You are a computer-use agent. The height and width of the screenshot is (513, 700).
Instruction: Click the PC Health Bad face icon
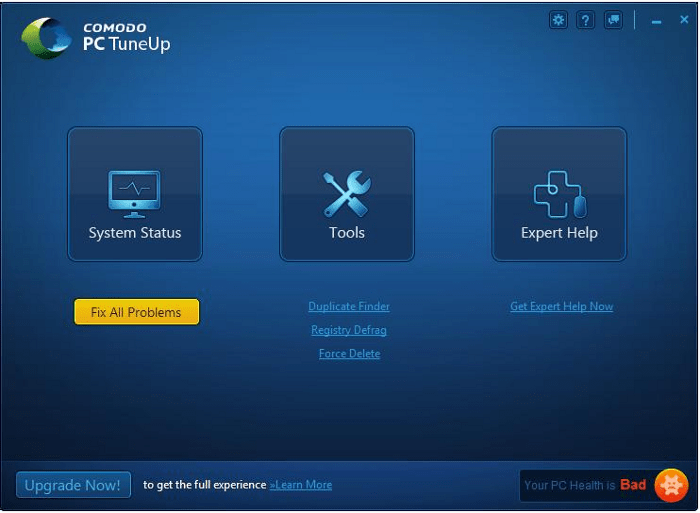coord(671,485)
